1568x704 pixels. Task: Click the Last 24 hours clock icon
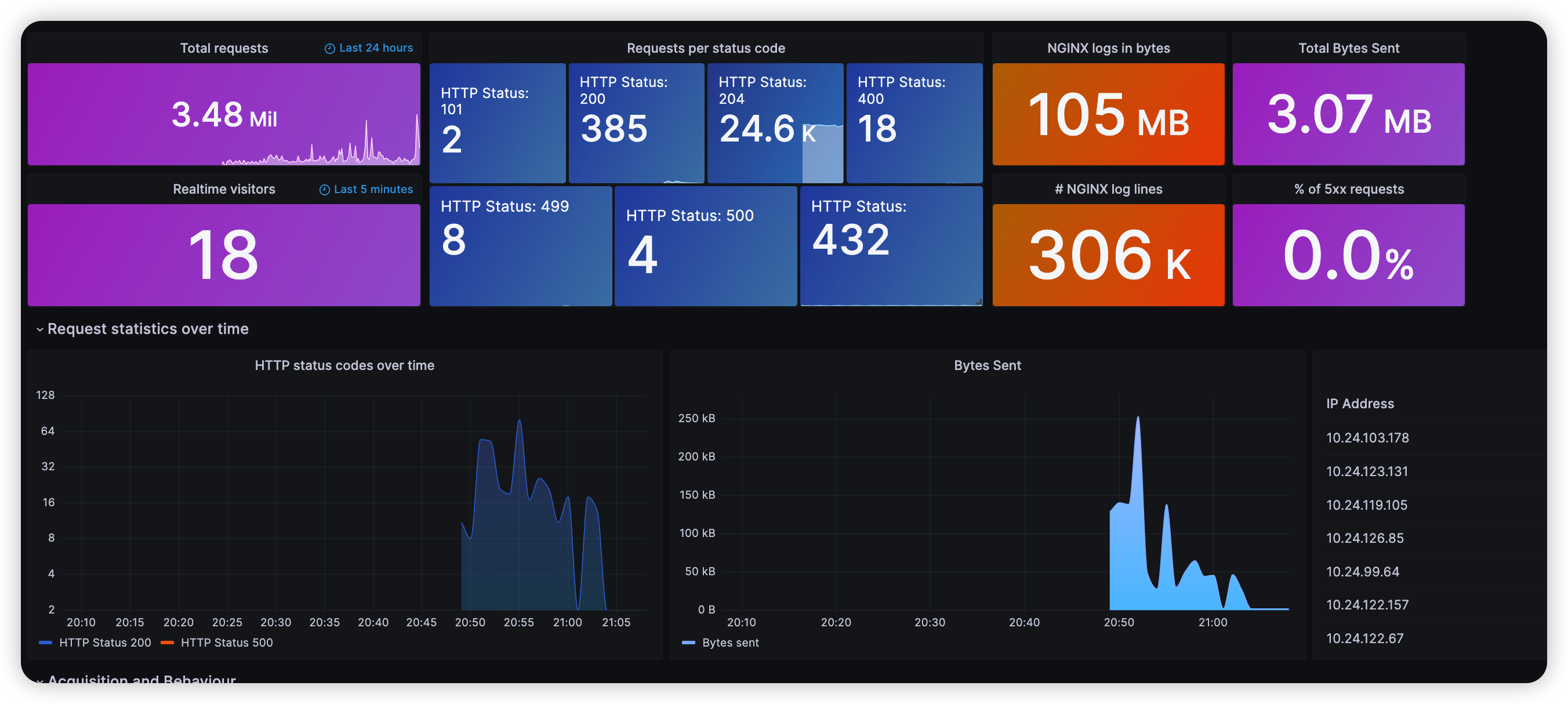pyautogui.click(x=329, y=49)
